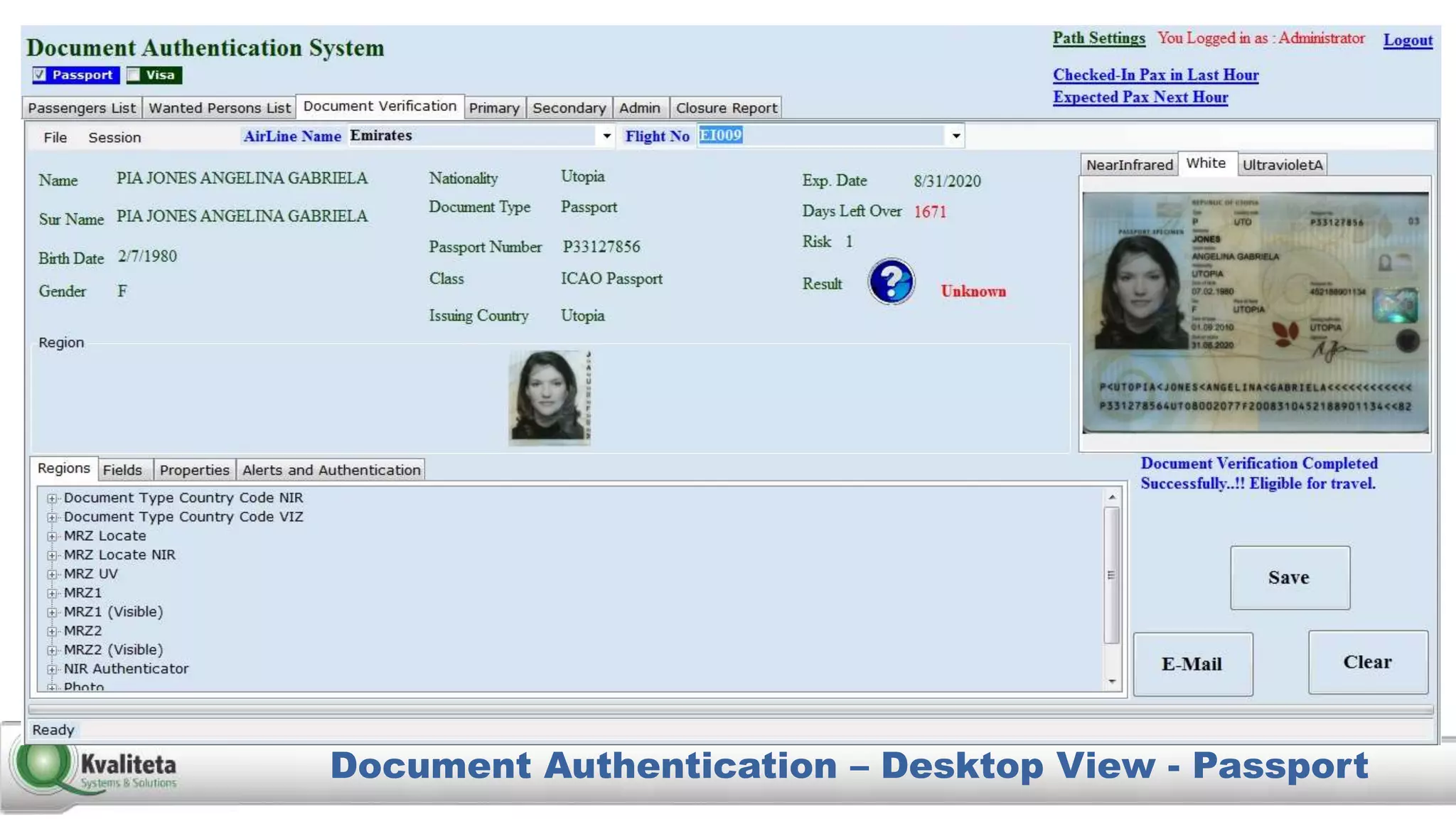This screenshot has width=1456, height=819.
Task: Open the AirLine Name dropdown arrow
Action: (606, 136)
